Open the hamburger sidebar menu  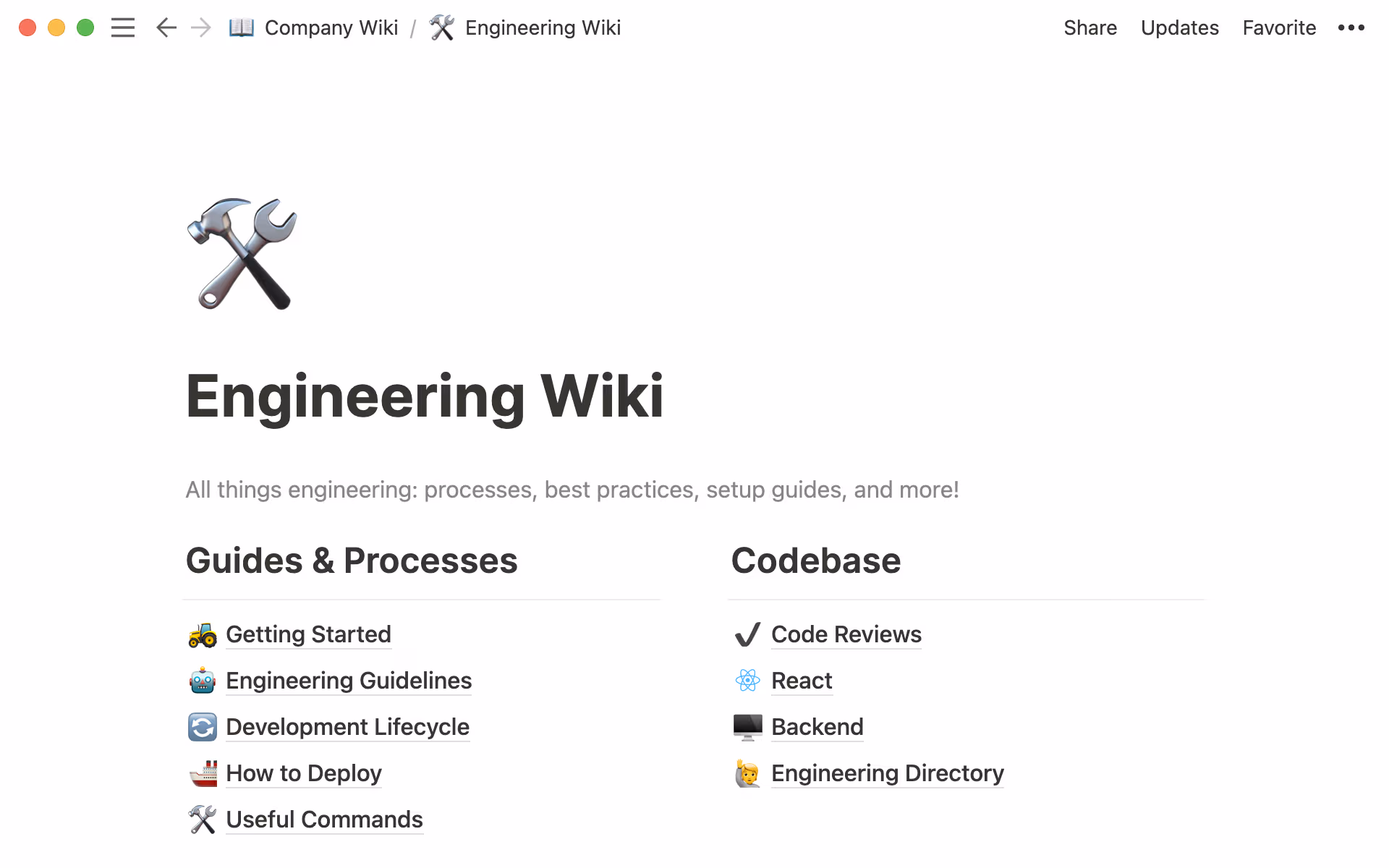click(x=123, y=27)
